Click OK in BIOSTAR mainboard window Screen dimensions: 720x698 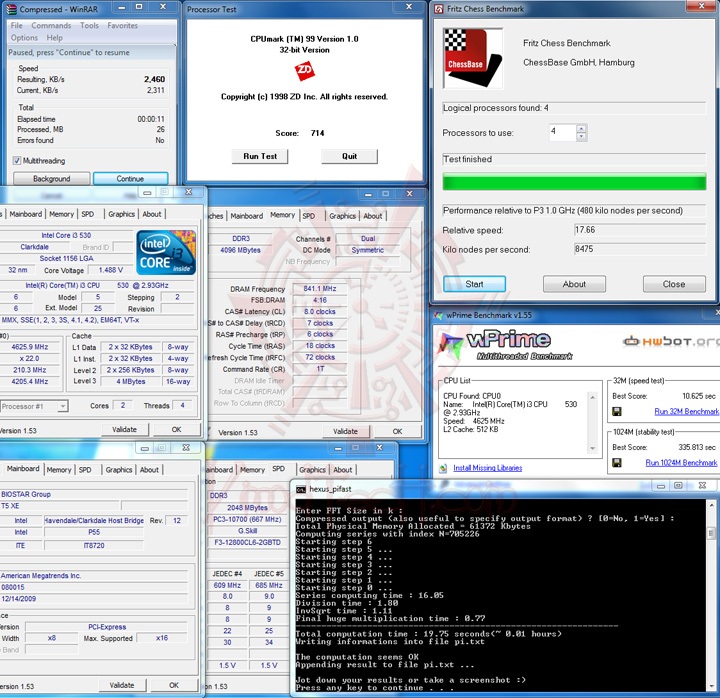tap(174, 685)
